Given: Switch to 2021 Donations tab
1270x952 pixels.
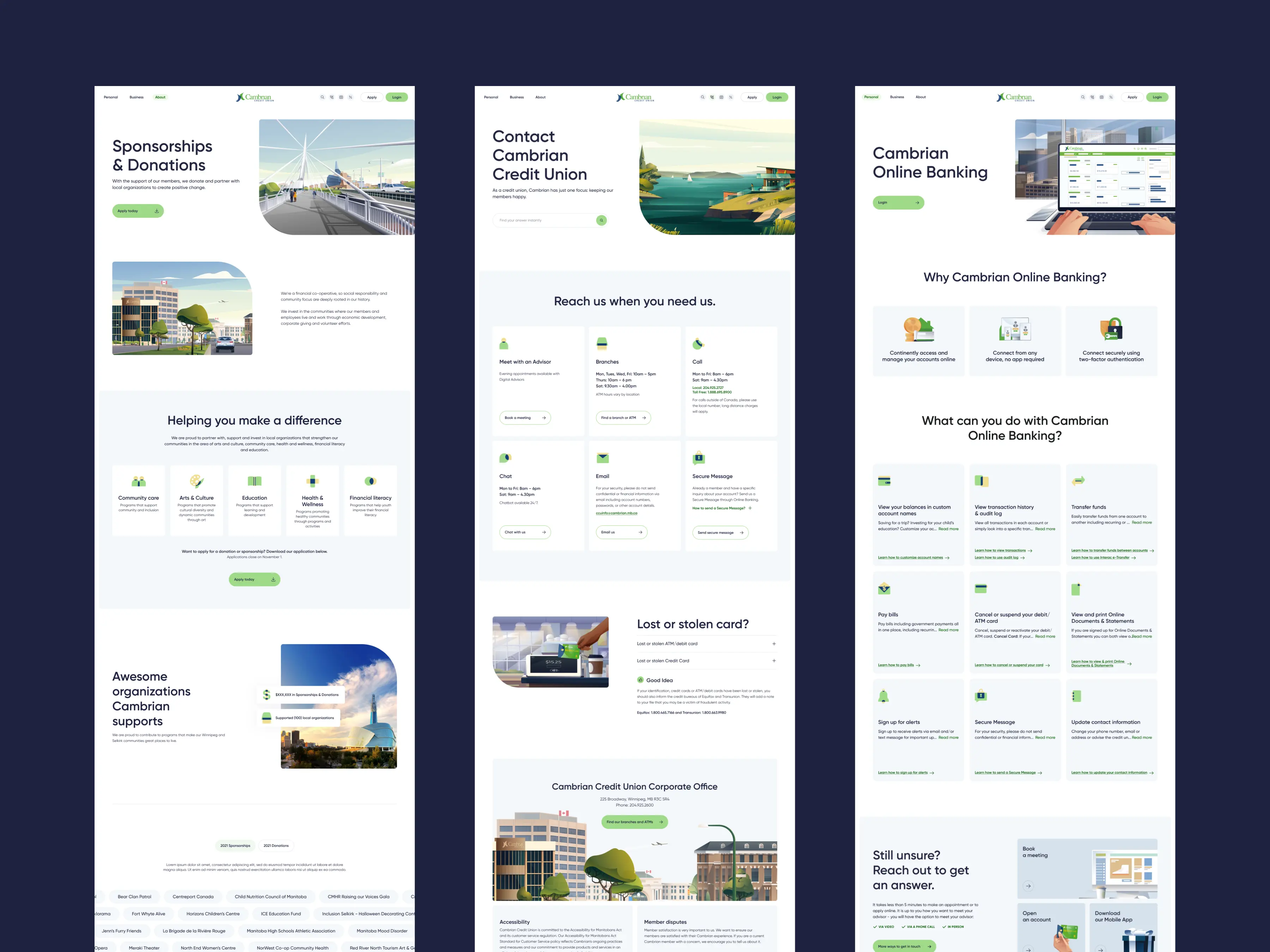Looking at the screenshot, I should [276, 845].
